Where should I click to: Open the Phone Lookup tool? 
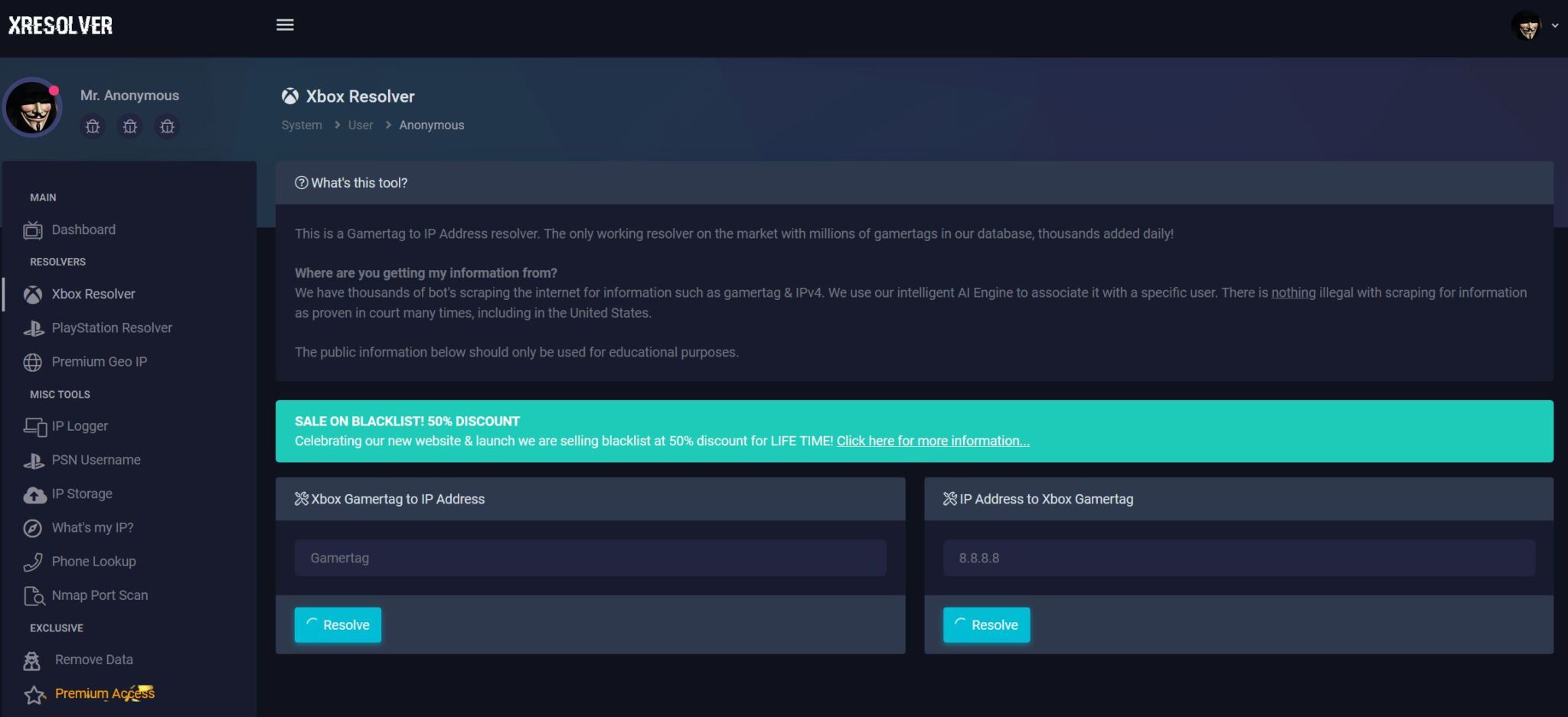[91, 561]
